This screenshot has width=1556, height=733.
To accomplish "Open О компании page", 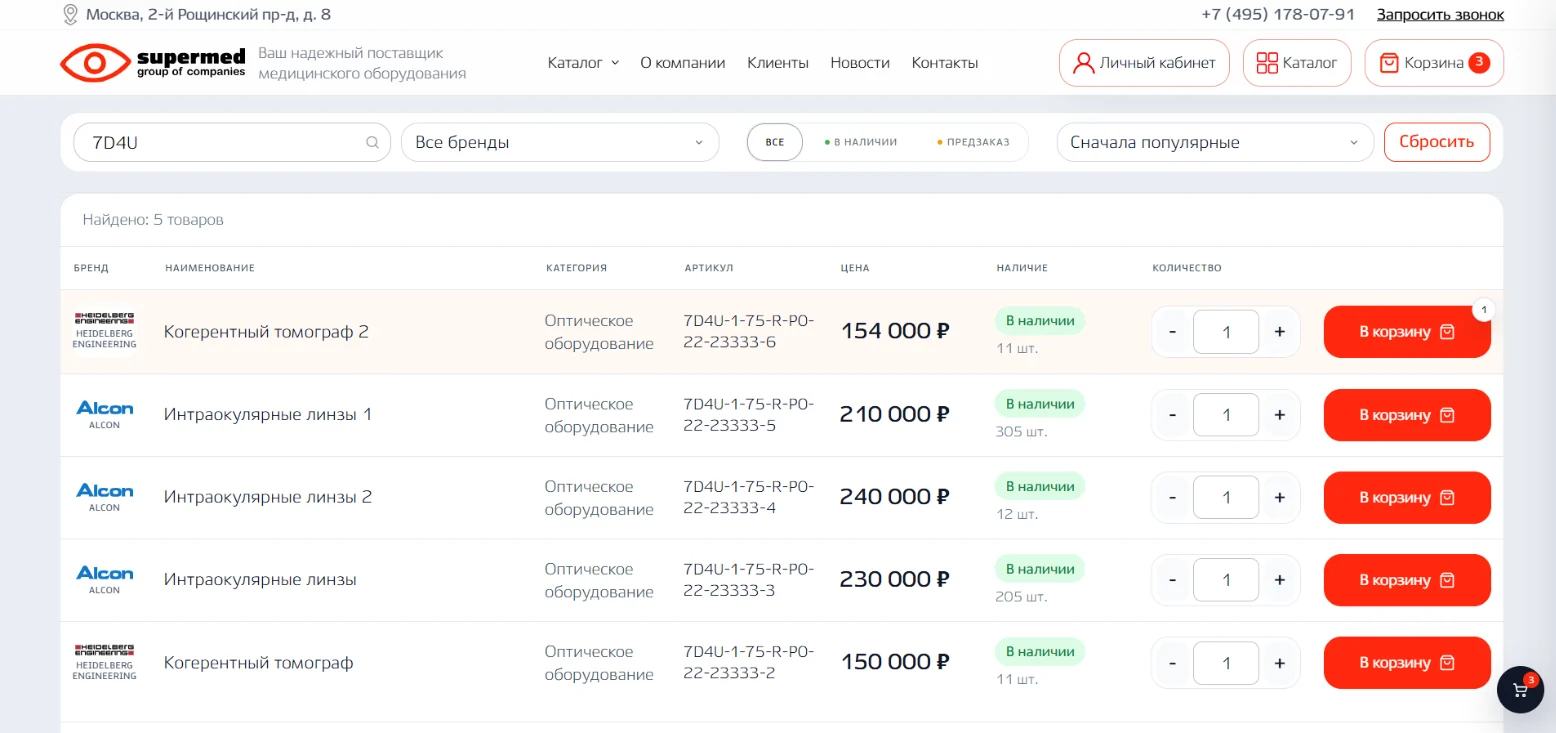I will pos(683,63).
